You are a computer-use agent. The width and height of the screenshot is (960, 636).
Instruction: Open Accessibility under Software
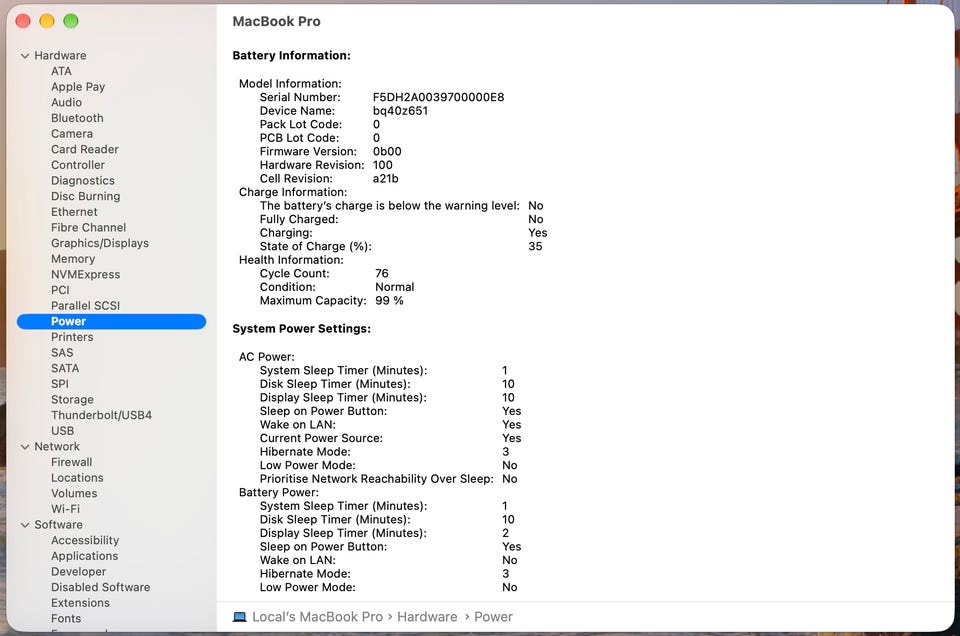[x=85, y=541]
